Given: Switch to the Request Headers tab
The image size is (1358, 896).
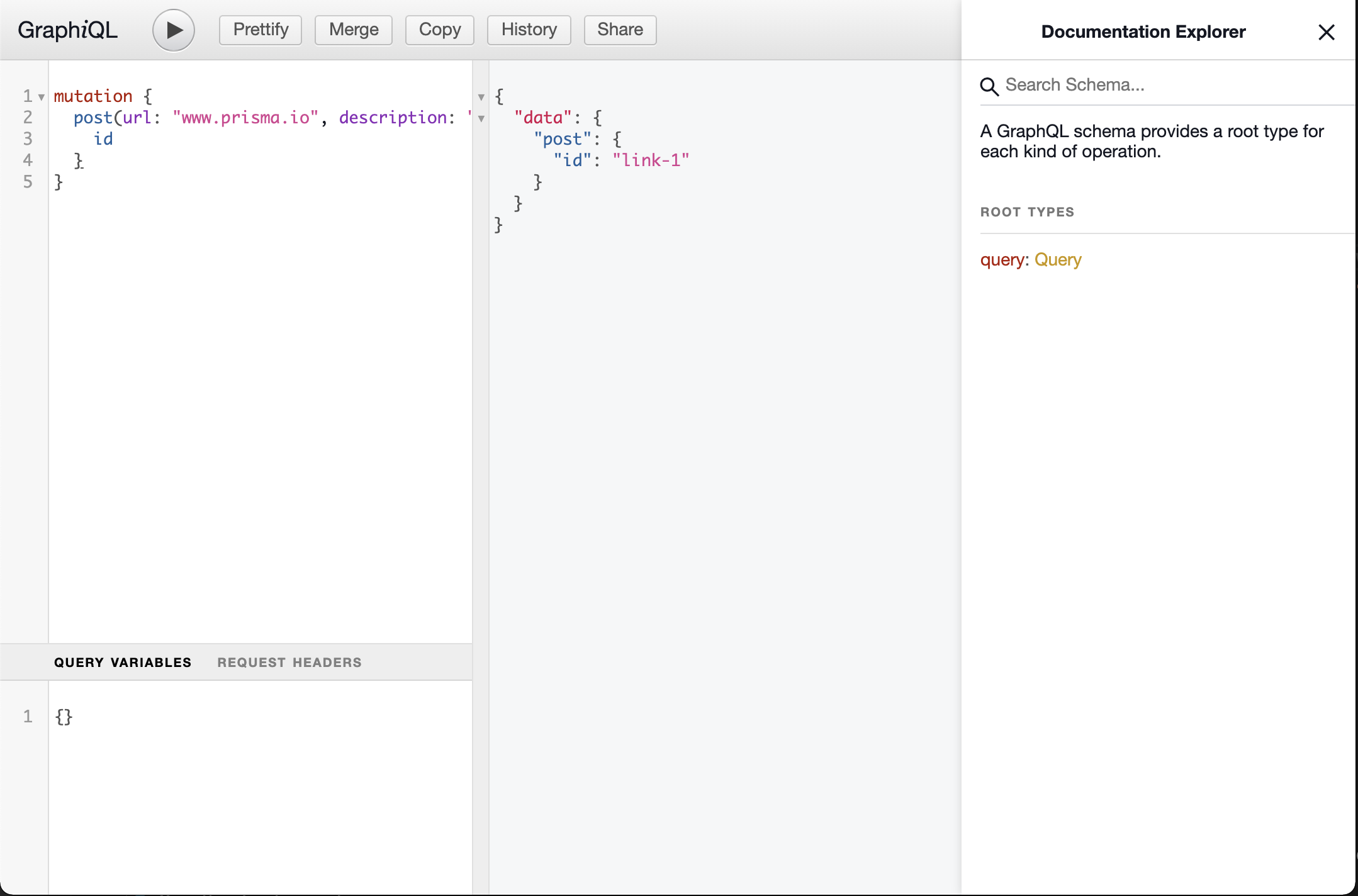Looking at the screenshot, I should click(x=289, y=663).
